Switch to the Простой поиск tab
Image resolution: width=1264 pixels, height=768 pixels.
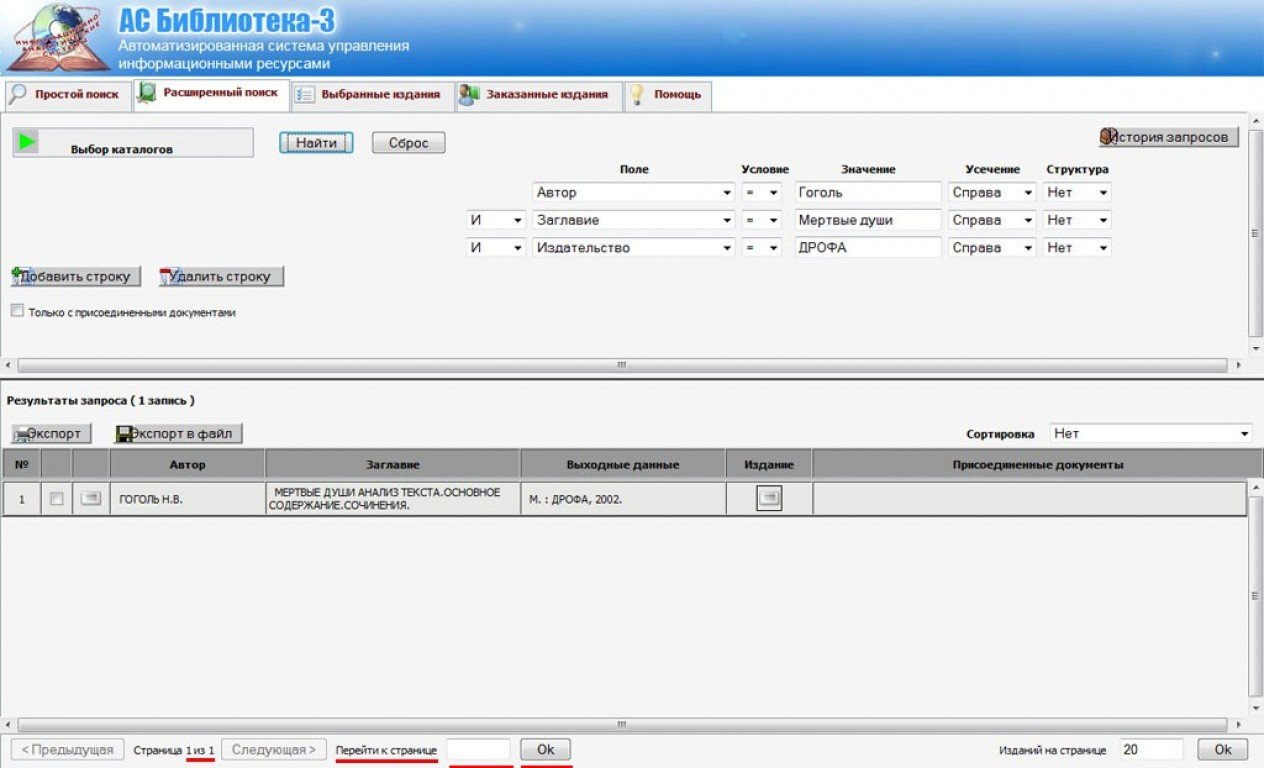66,95
